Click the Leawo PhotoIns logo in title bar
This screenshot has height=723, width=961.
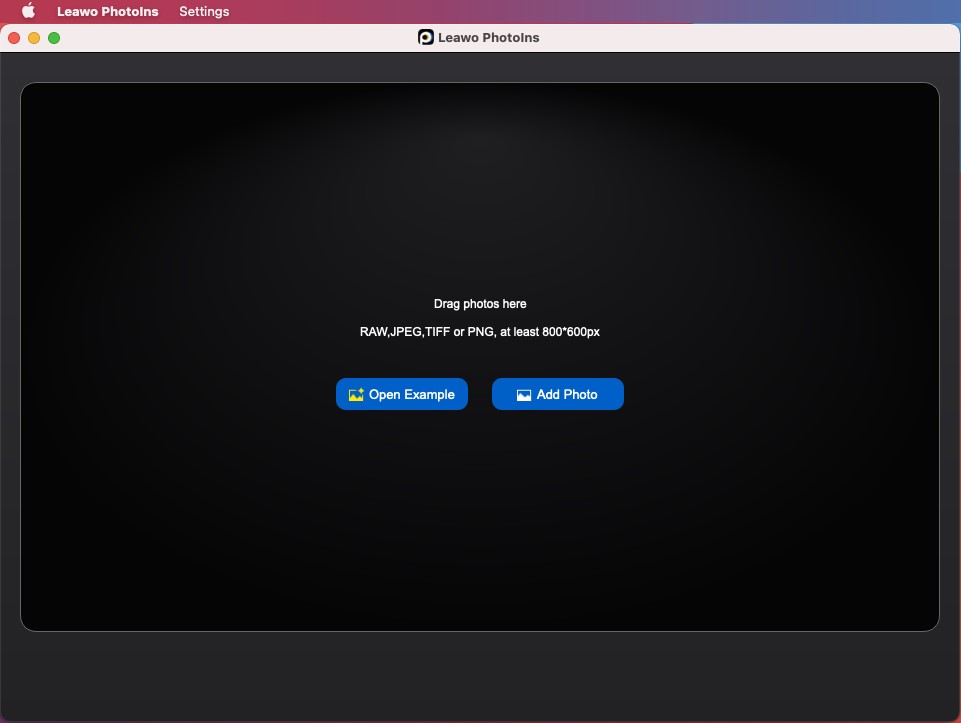[x=425, y=37]
